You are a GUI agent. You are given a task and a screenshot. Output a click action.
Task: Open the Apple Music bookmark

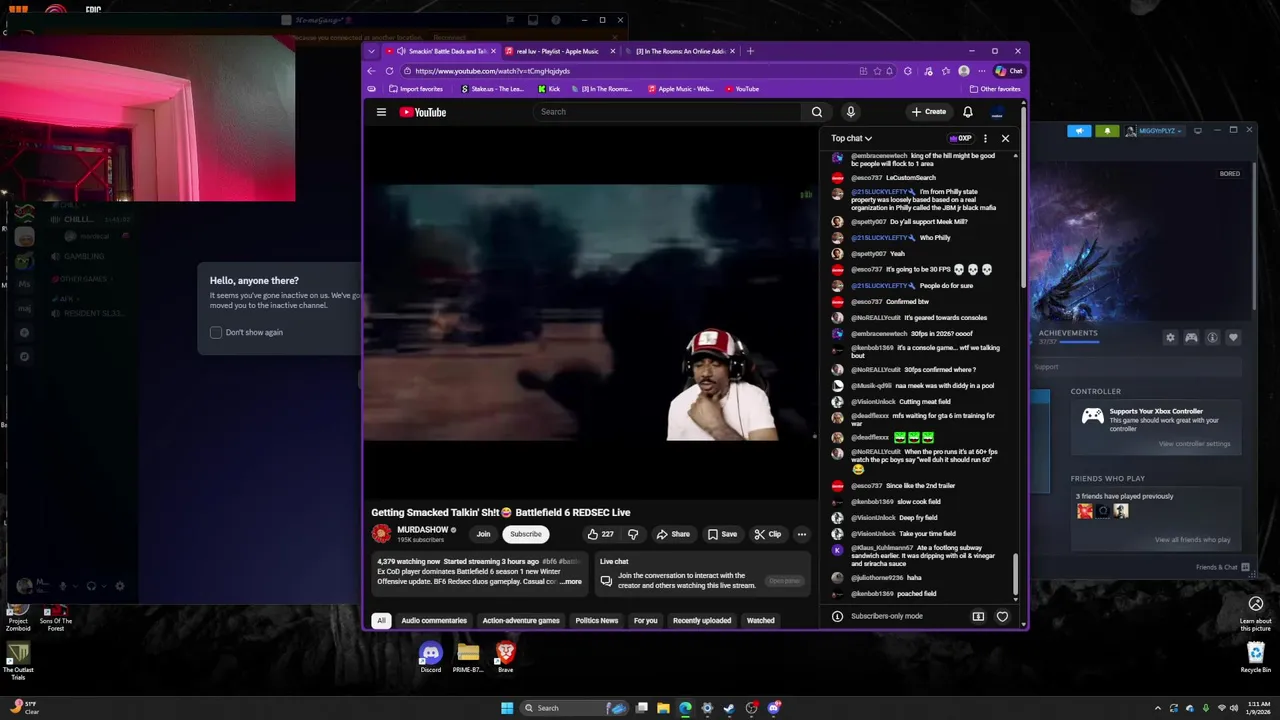(x=681, y=89)
